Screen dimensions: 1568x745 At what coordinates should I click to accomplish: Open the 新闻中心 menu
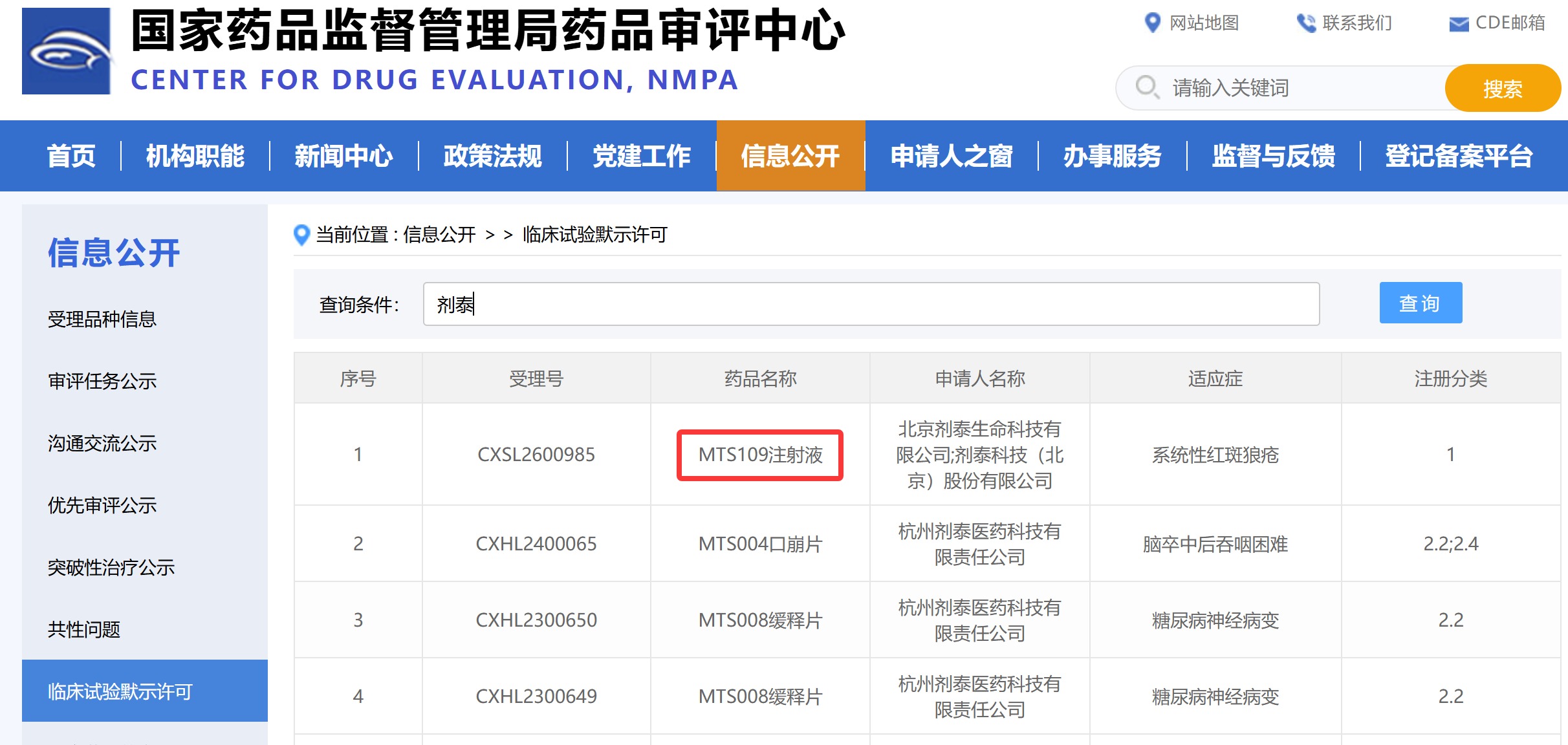point(344,156)
